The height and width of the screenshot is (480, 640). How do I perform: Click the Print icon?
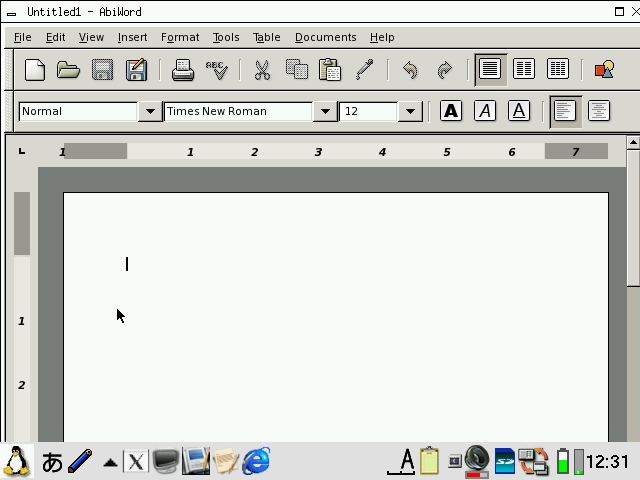click(x=182, y=69)
